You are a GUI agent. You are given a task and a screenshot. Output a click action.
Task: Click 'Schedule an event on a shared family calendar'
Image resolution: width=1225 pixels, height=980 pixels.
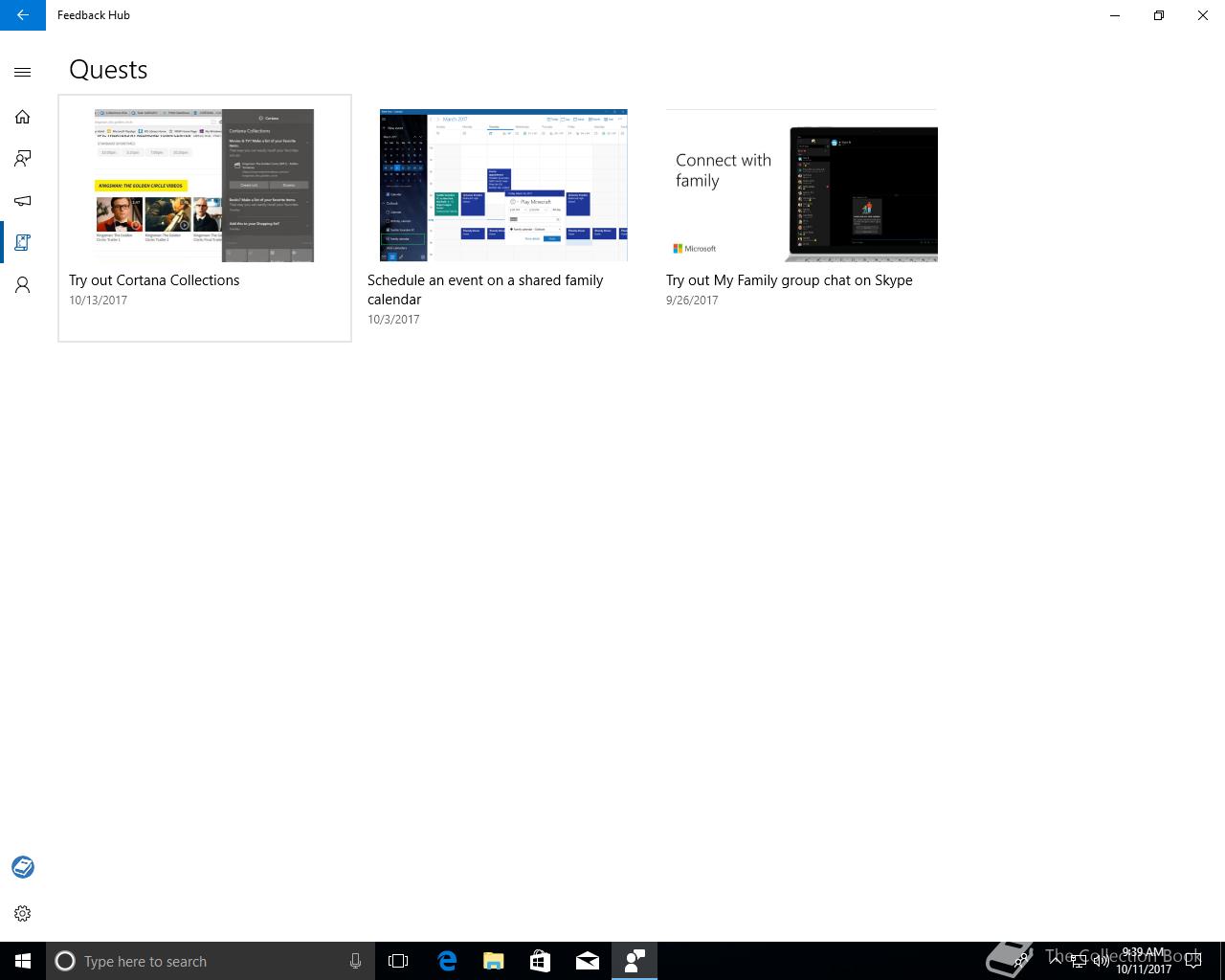click(x=485, y=290)
